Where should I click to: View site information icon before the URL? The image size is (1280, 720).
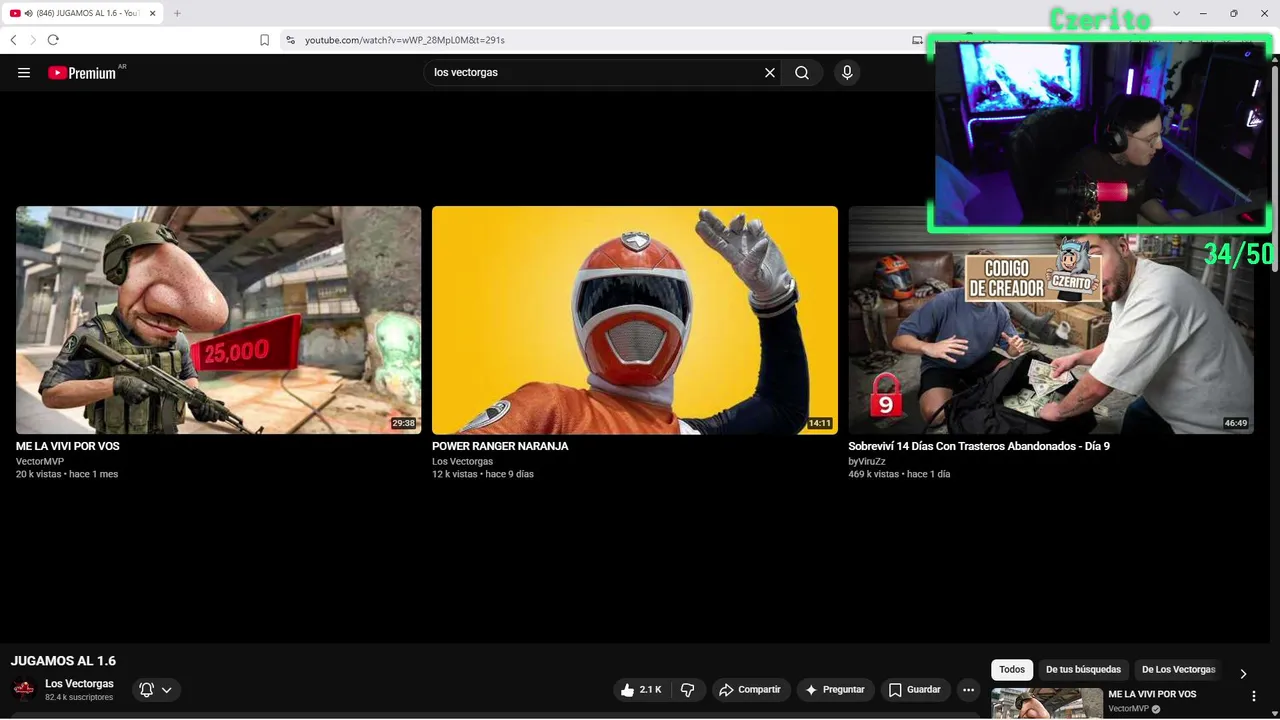290,40
